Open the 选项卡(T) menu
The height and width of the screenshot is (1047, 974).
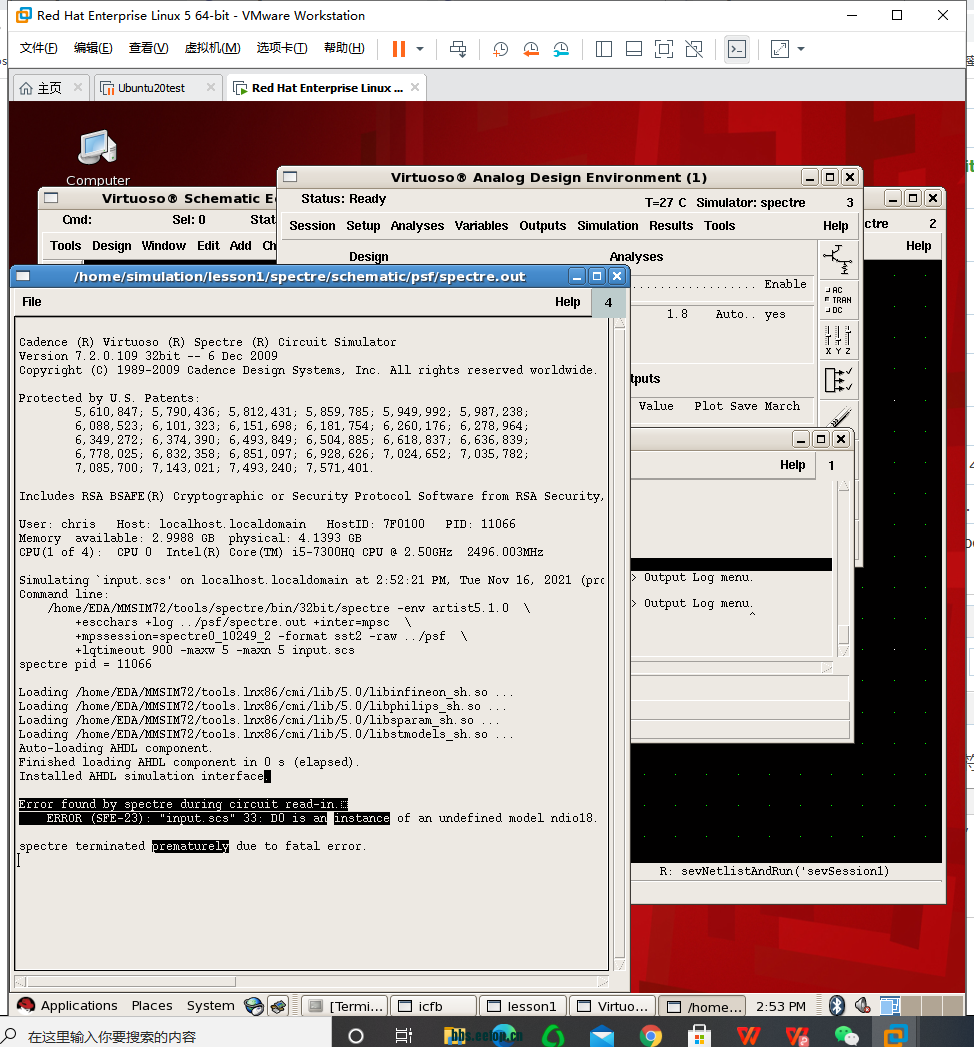click(x=282, y=48)
